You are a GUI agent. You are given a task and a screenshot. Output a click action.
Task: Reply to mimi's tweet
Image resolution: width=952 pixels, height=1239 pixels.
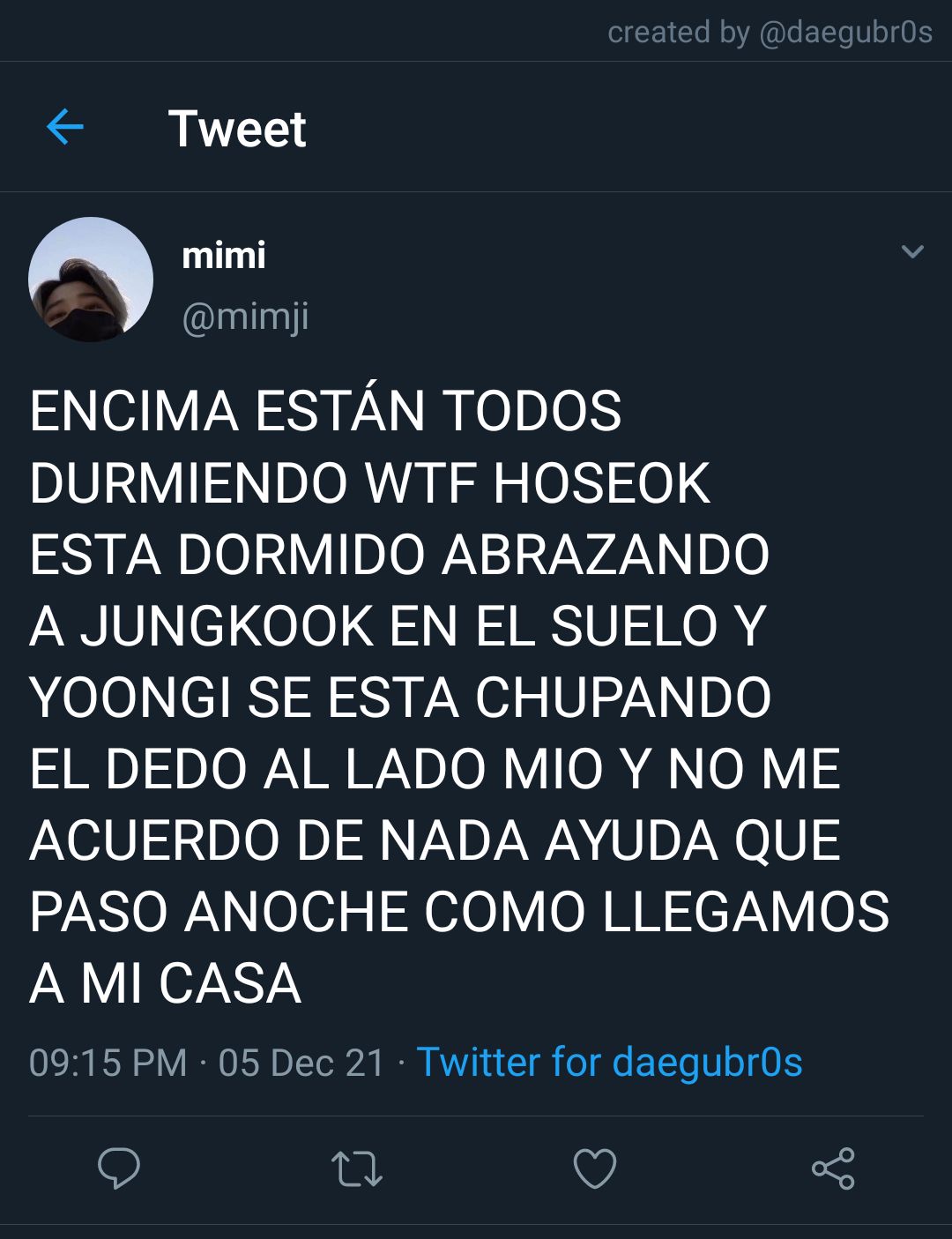coord(119,1168)
